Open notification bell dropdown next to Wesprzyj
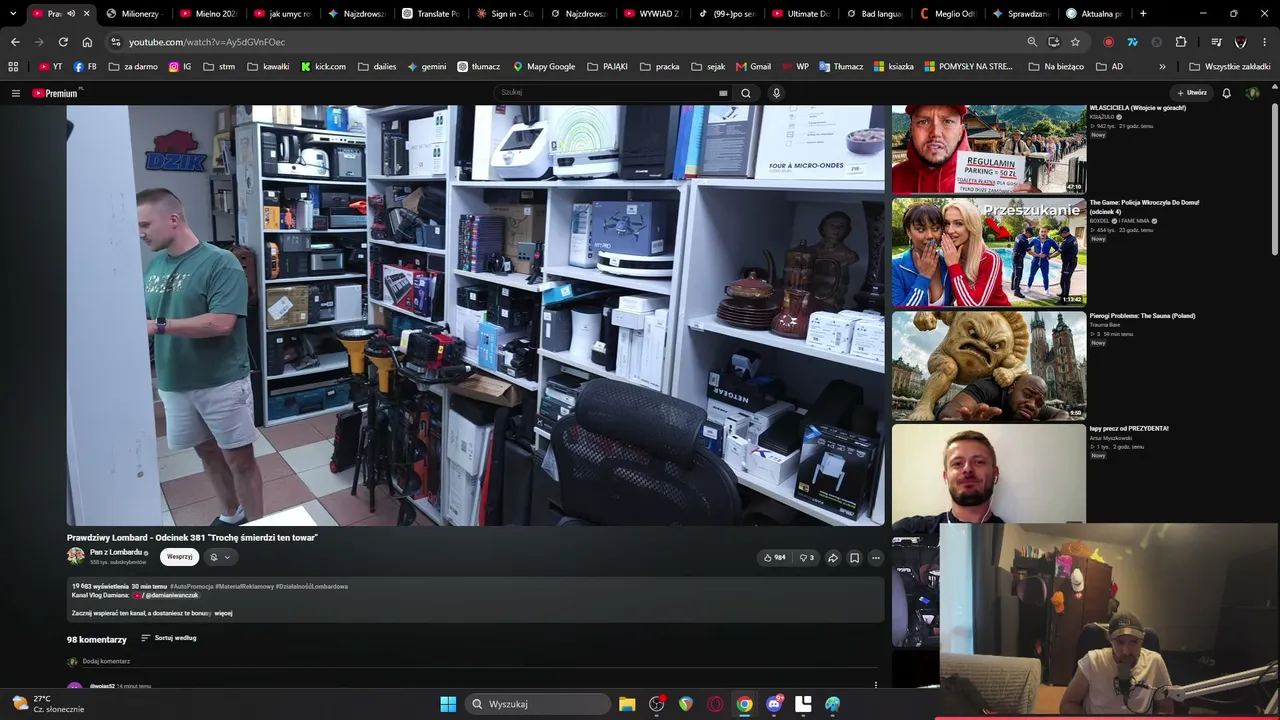The width and height of the screenshot is (1280, 720). tap(220, 557)
